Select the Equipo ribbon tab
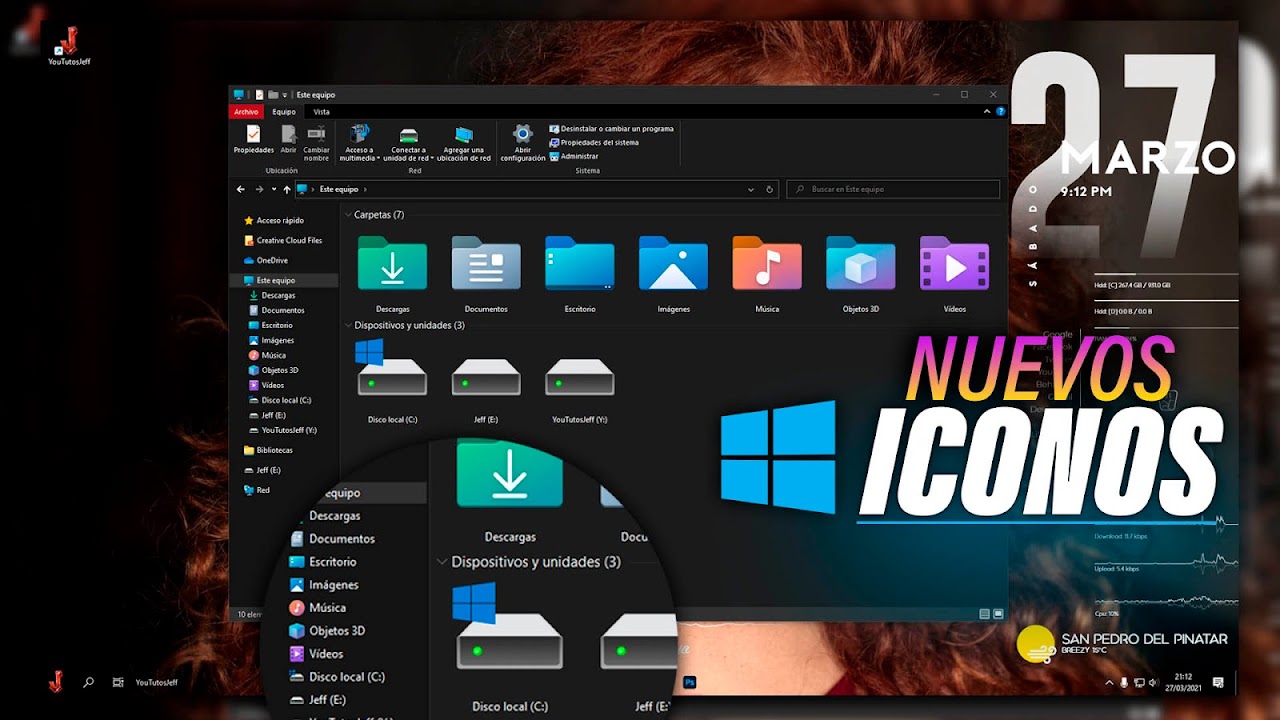This screenshot has width=1280, height=720. pos(284,112)
